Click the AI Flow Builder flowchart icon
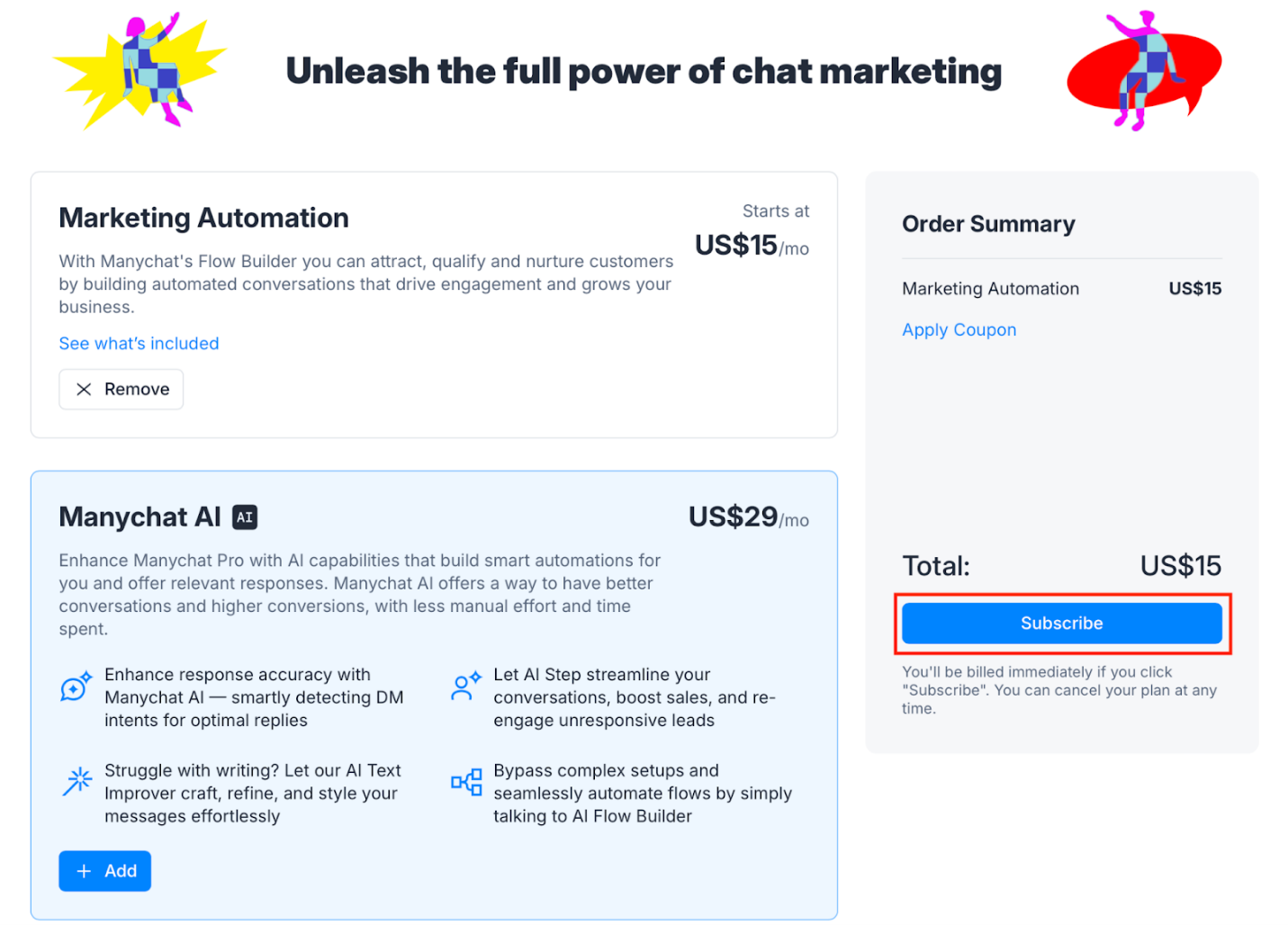 tap(466, 782)
